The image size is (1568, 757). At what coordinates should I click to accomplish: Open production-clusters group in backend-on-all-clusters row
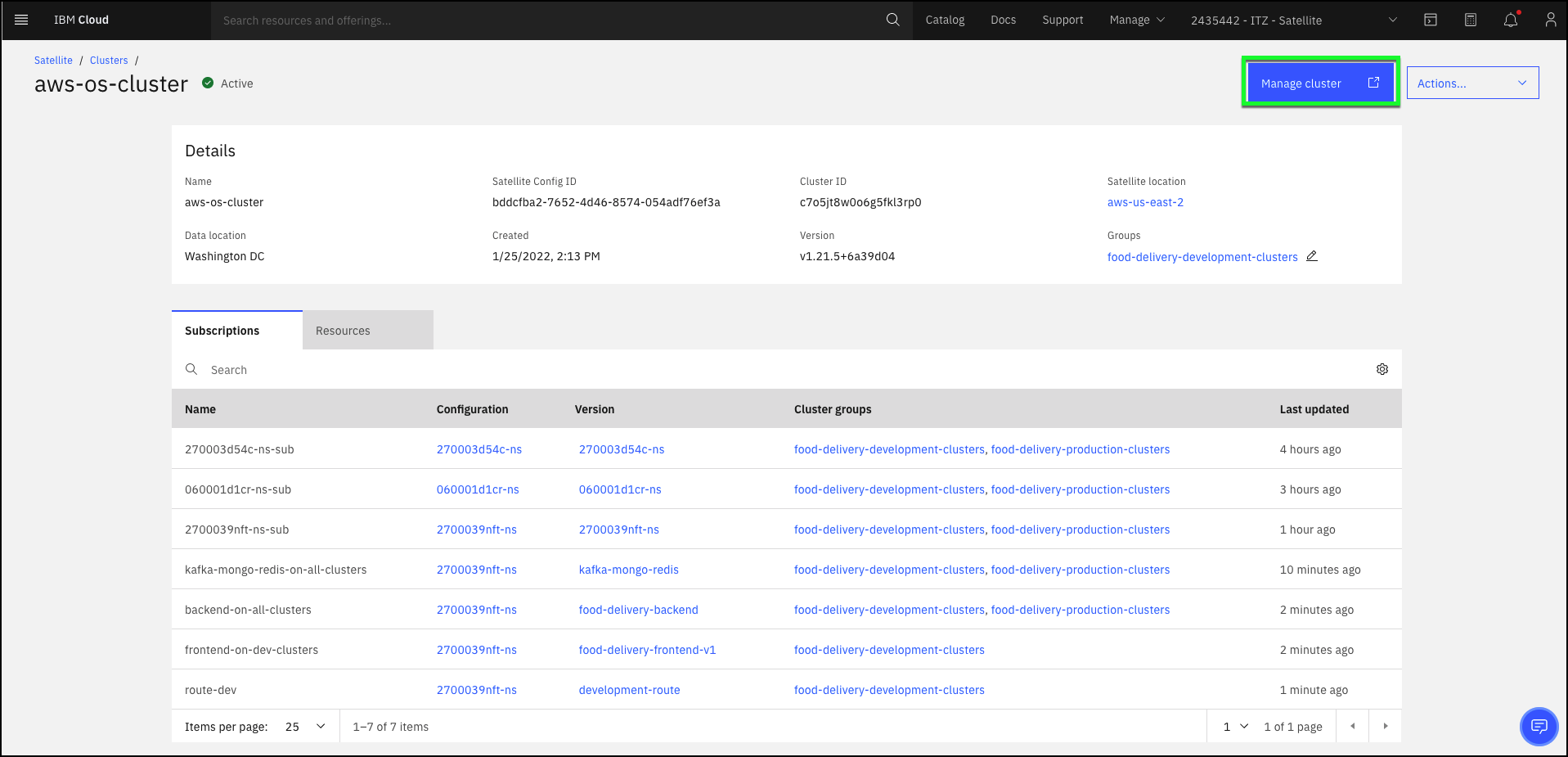point(1081,610)
